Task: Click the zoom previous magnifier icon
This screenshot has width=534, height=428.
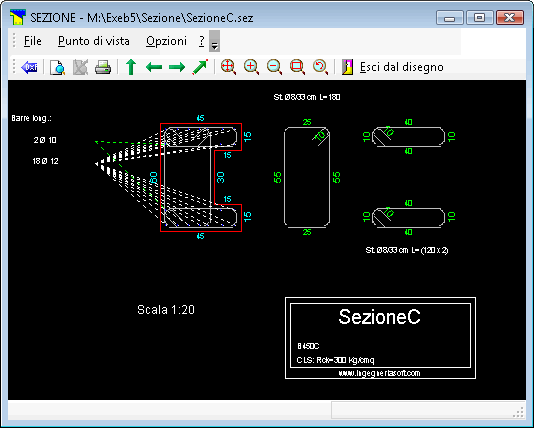Action: [x=320, y=67]
